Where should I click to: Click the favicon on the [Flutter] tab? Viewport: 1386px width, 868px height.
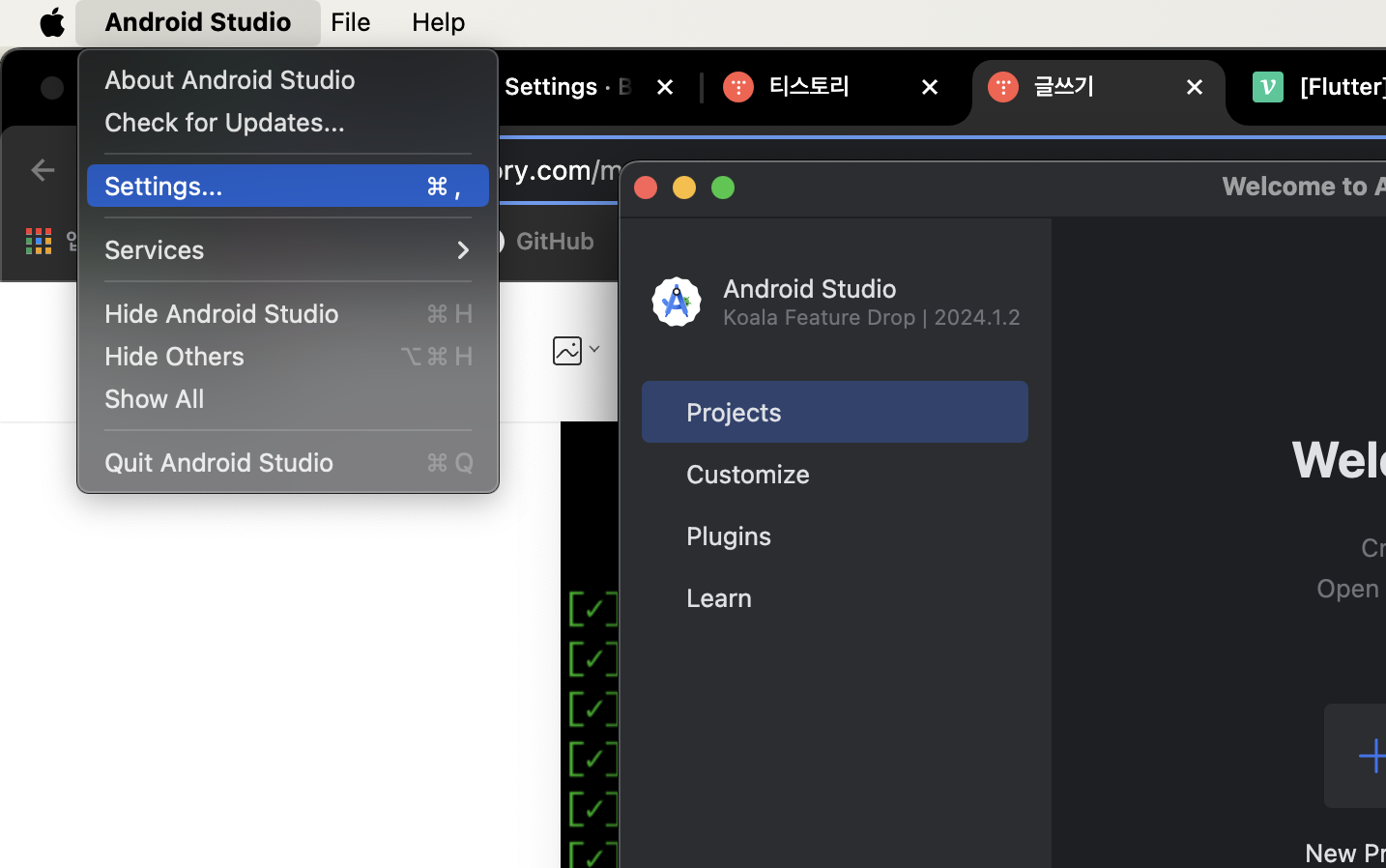point(1268,87)
